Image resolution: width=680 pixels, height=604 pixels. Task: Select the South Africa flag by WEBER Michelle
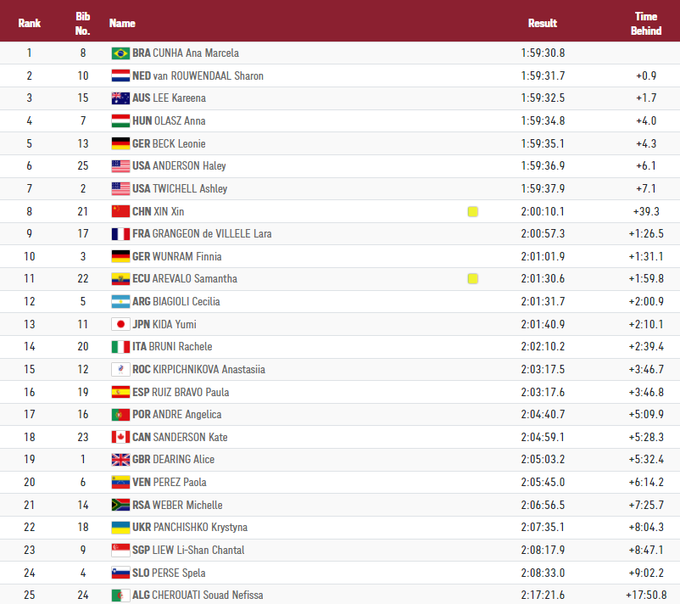[x=120, y=505]
